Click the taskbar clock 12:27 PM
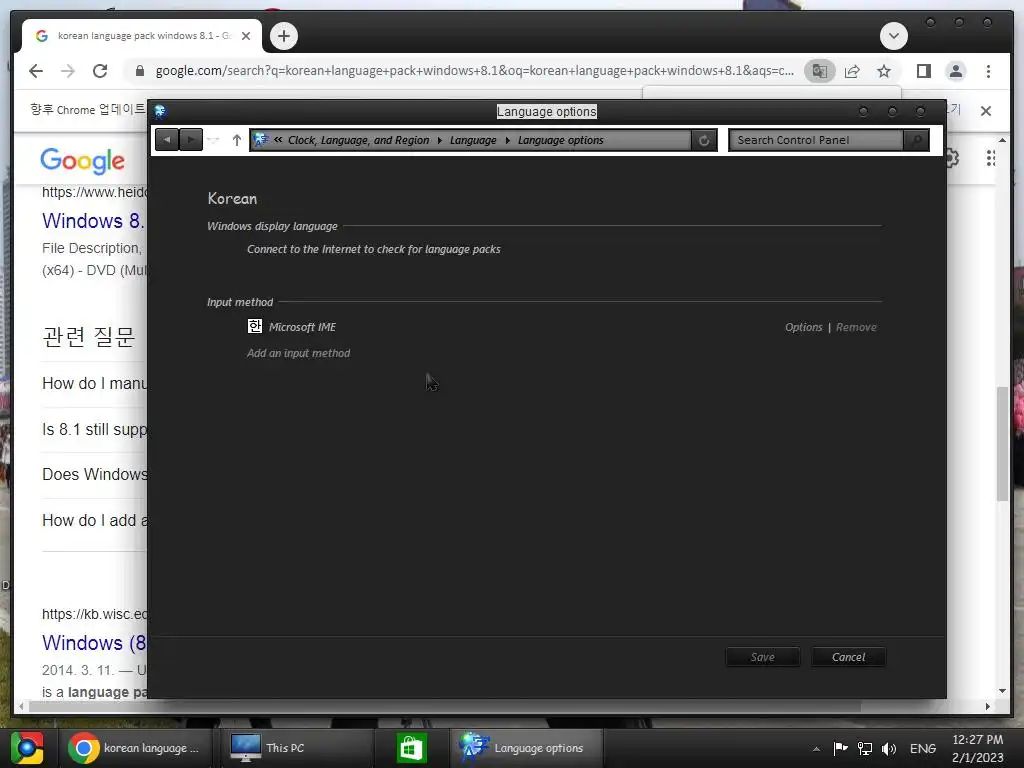Image resolution: width=1024 pixels, height=768 pixels. click(978, 748)
